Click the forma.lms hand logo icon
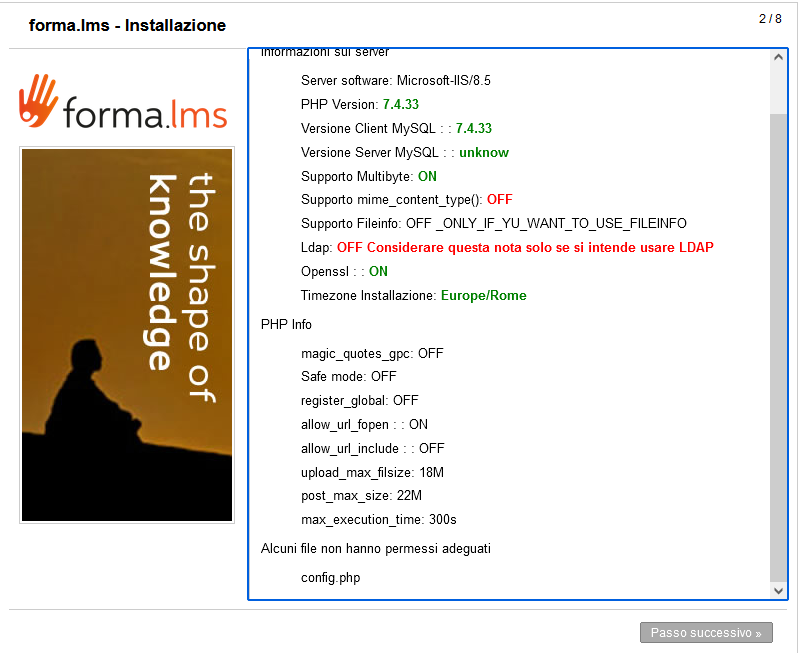Screen dimensions: 798x653 pos(38,100)
